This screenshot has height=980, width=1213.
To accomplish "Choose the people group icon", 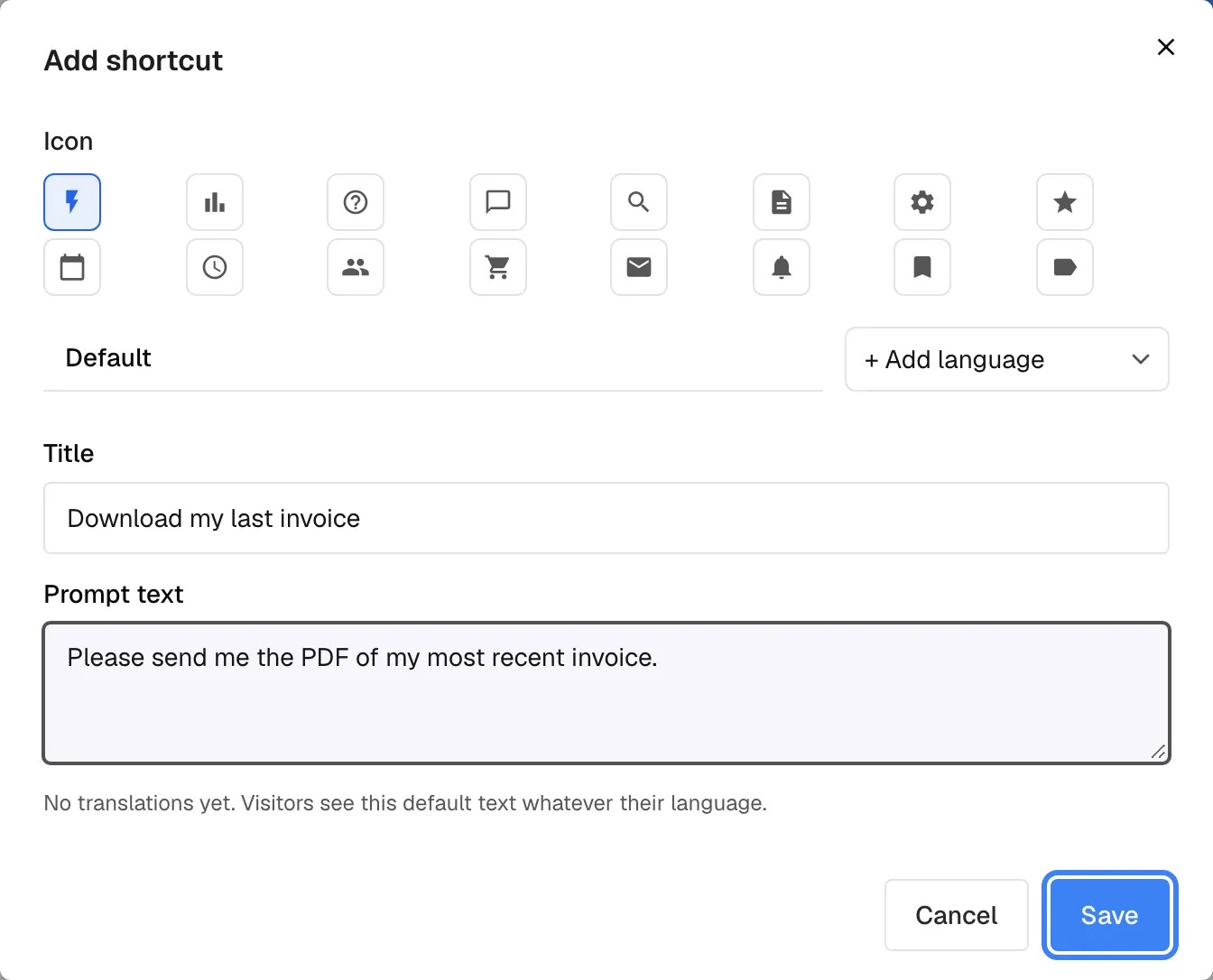I will (x=356, y=267).
